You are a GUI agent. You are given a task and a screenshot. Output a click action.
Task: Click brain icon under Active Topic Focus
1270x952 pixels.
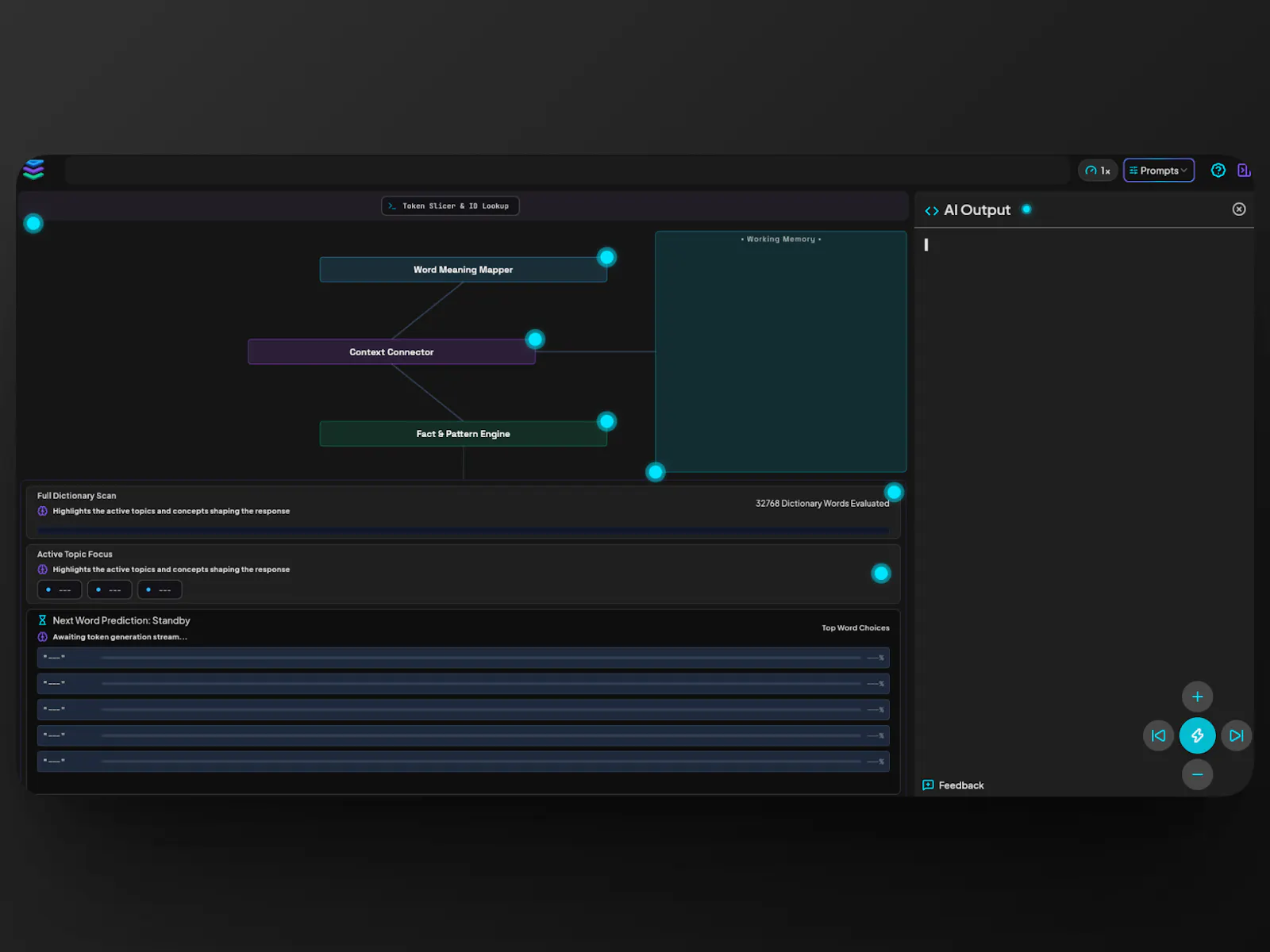[43, 570]
